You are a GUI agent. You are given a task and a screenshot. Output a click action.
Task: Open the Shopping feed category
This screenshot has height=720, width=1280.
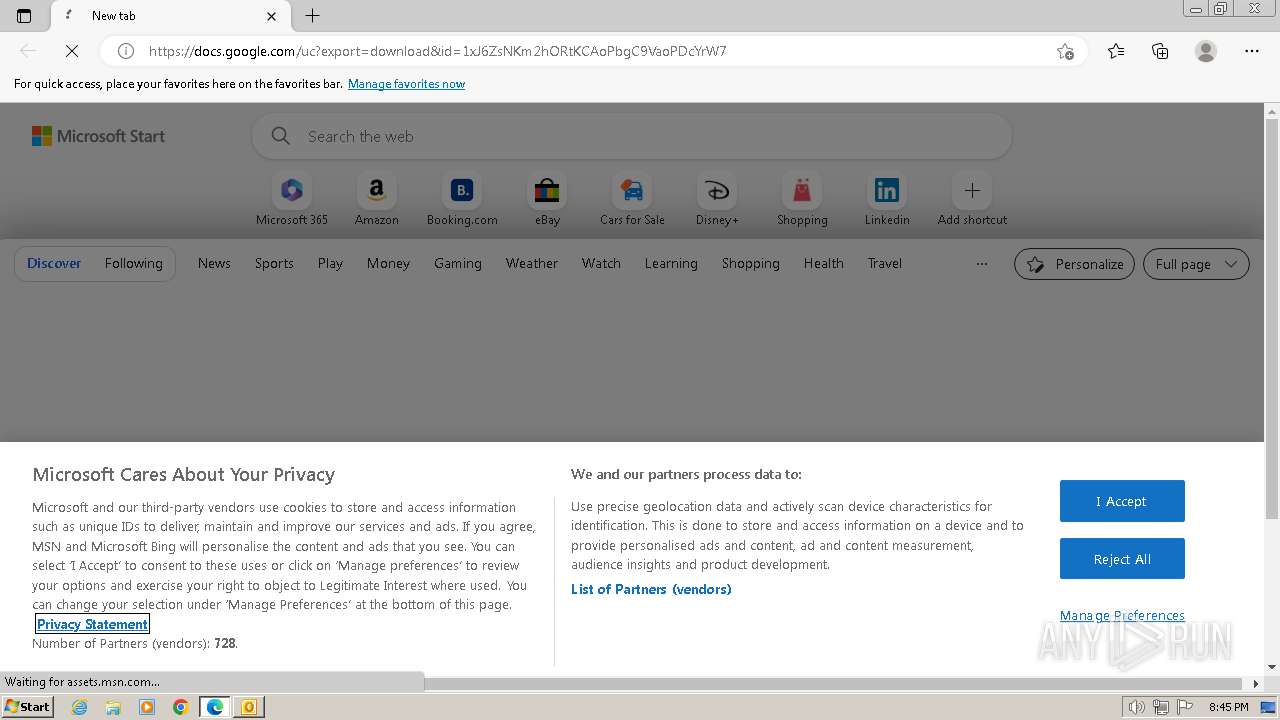pos(750,263)
